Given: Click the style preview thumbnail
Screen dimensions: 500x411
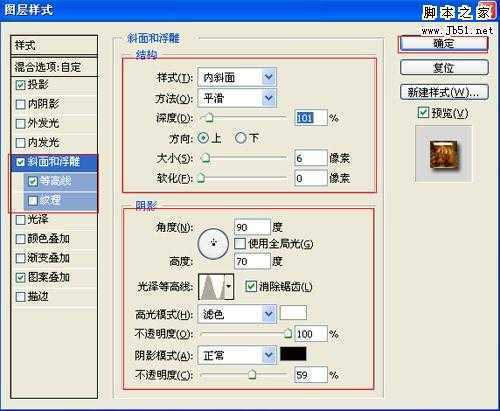Looking at the screenshot, I should point(443,154).
